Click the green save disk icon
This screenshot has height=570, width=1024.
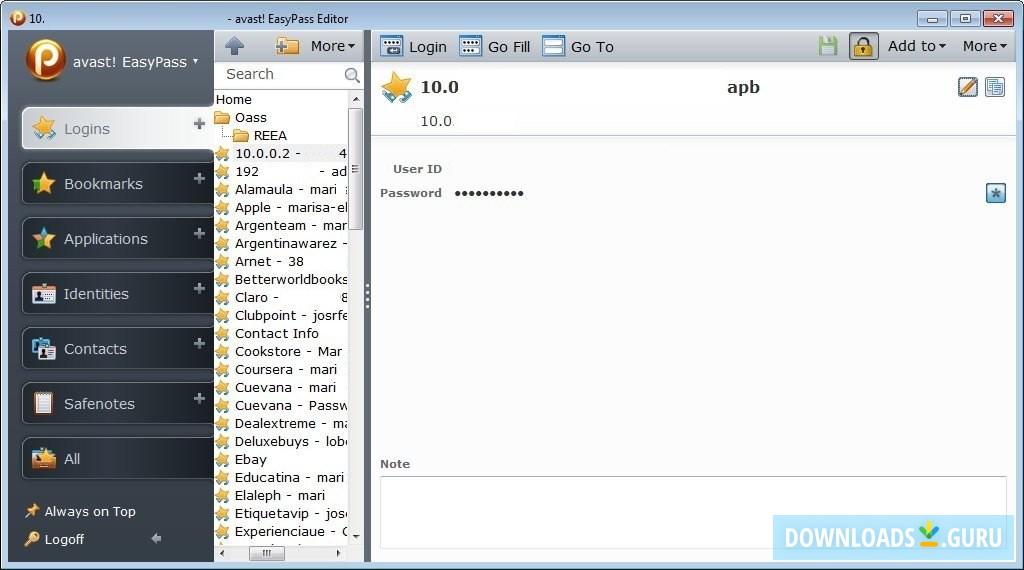[x=828, y=46]
